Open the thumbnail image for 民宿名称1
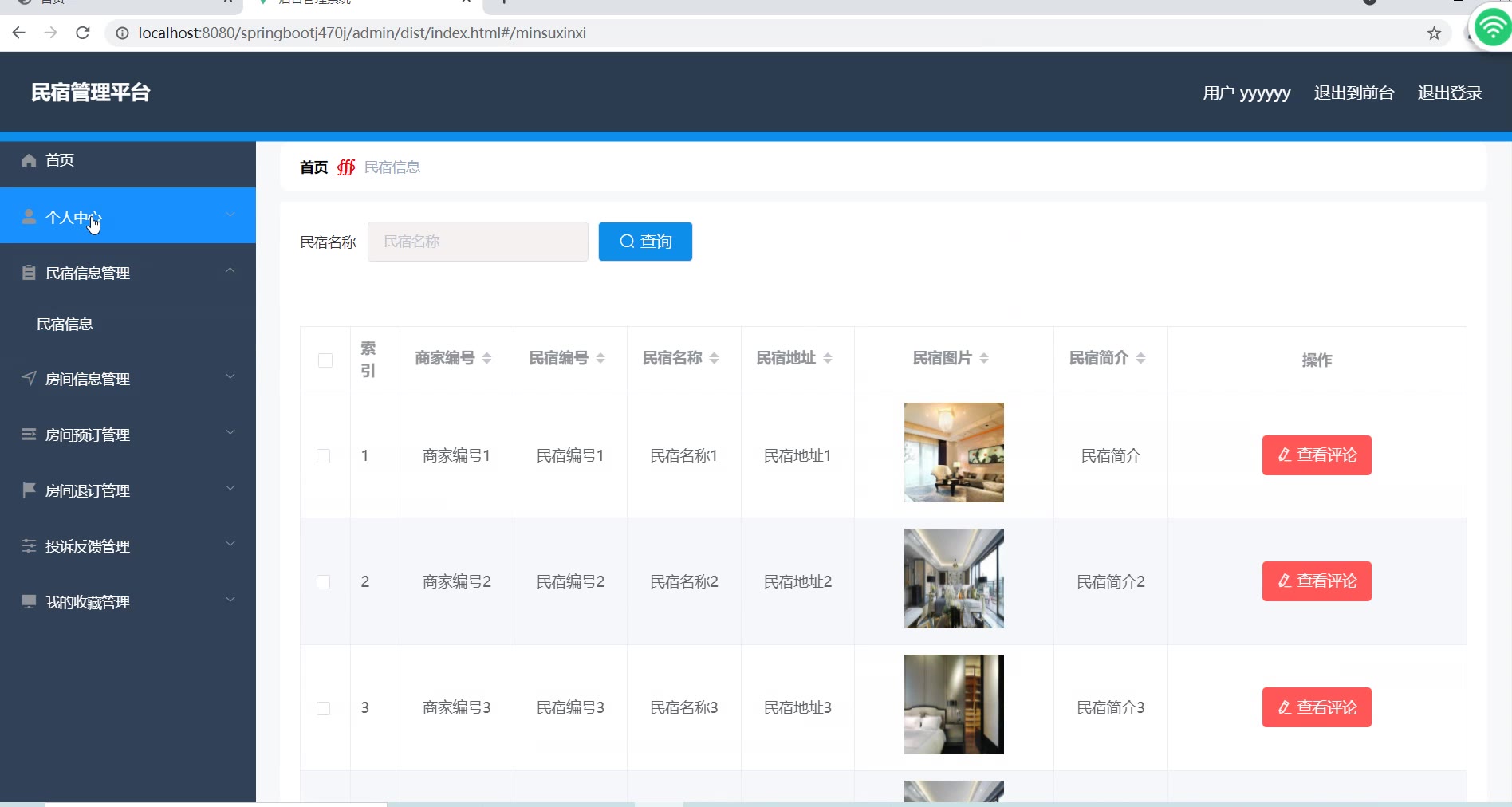Screen dimensions: 1512x807 [x=954, y=452]
